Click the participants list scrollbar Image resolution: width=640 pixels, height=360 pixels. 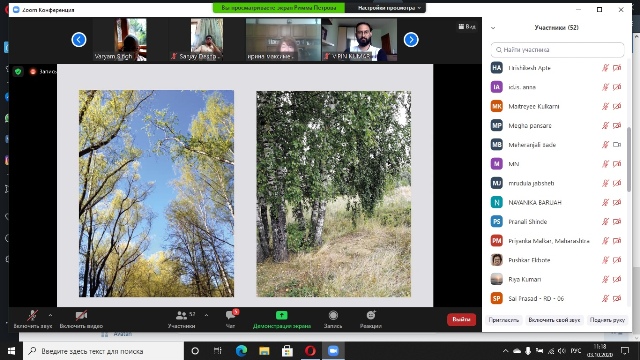click(x=629, y=159)
